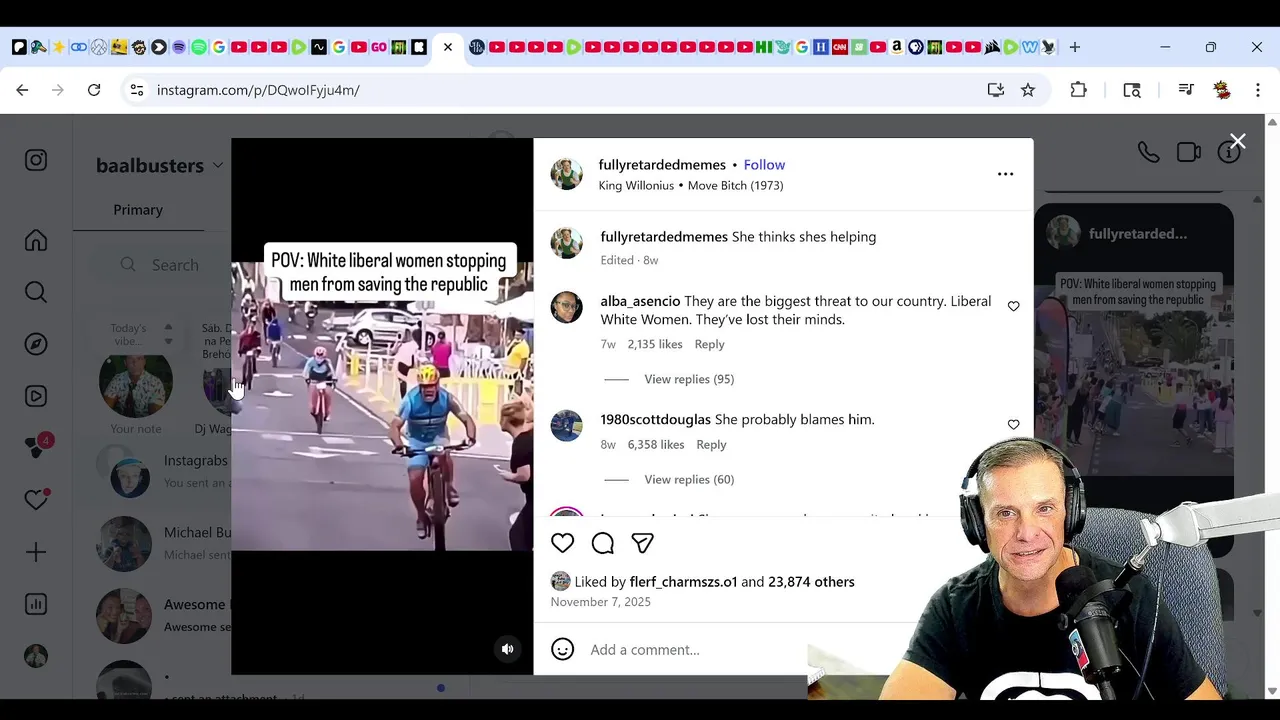The height and width of the screenshot is (720, 1280).
Task: Reply to 1980scottdouglas's comment
Action: click(x=711, y=444)
